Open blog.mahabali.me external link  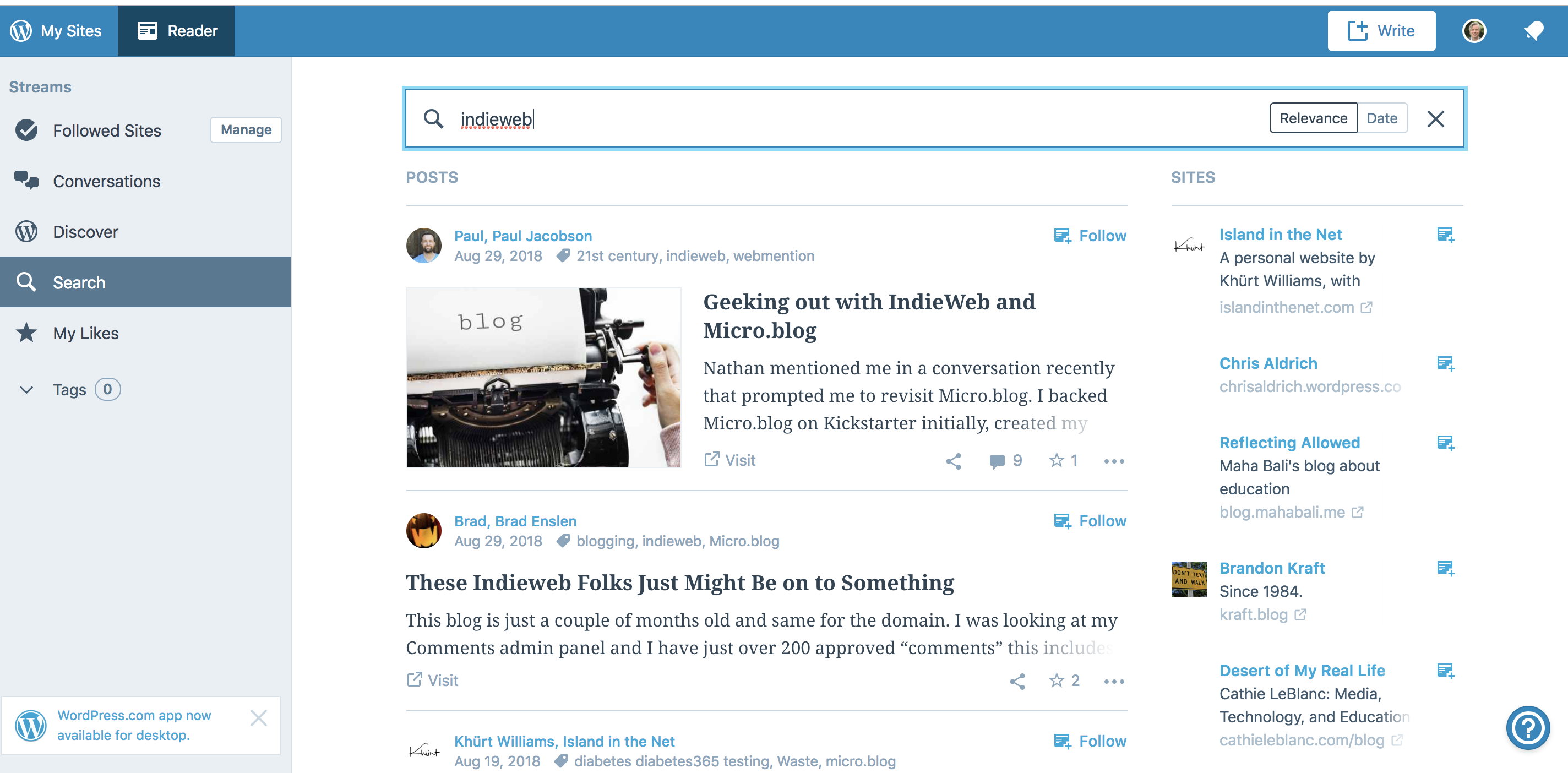[1291, 512]
